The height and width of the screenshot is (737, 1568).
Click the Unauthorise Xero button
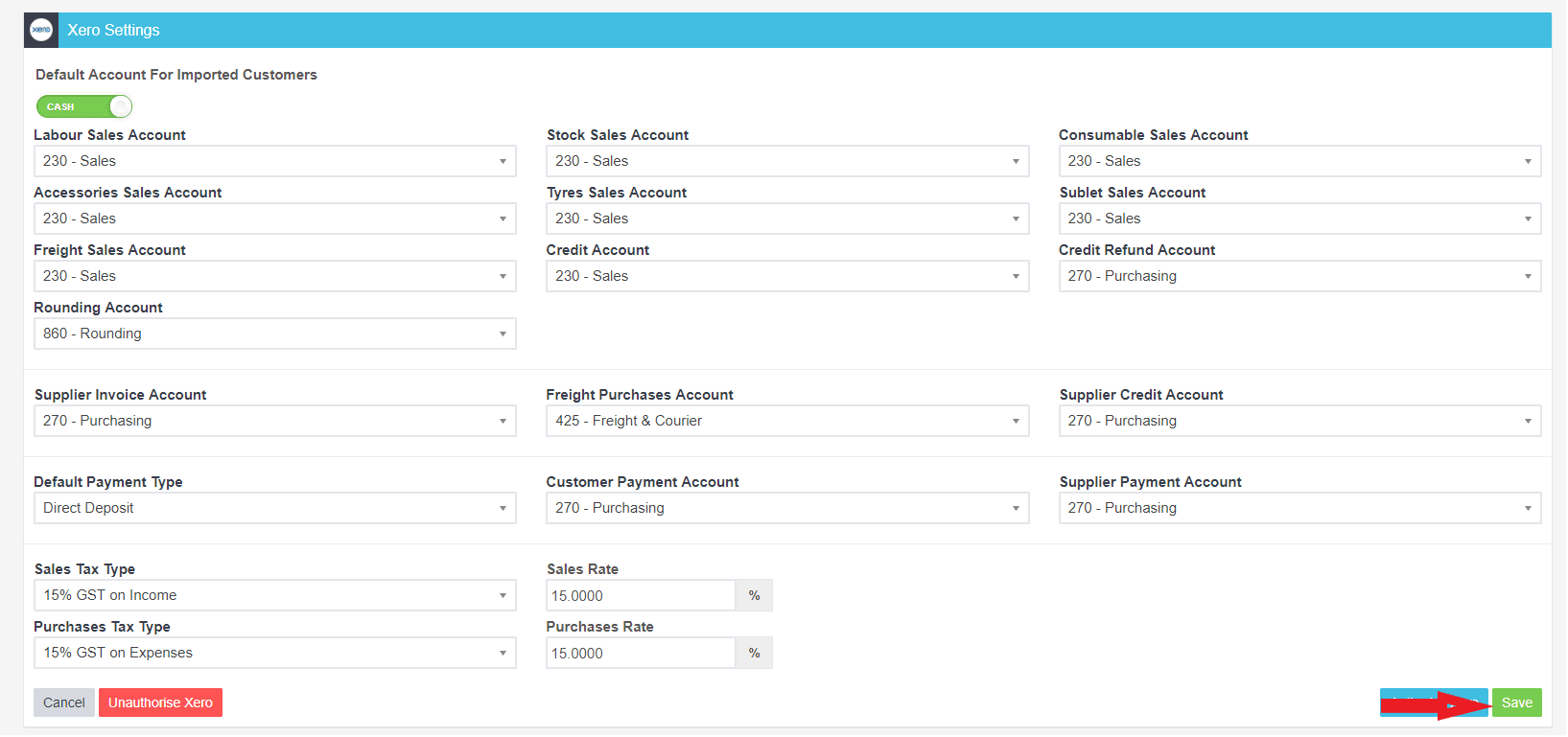[160, 702]
